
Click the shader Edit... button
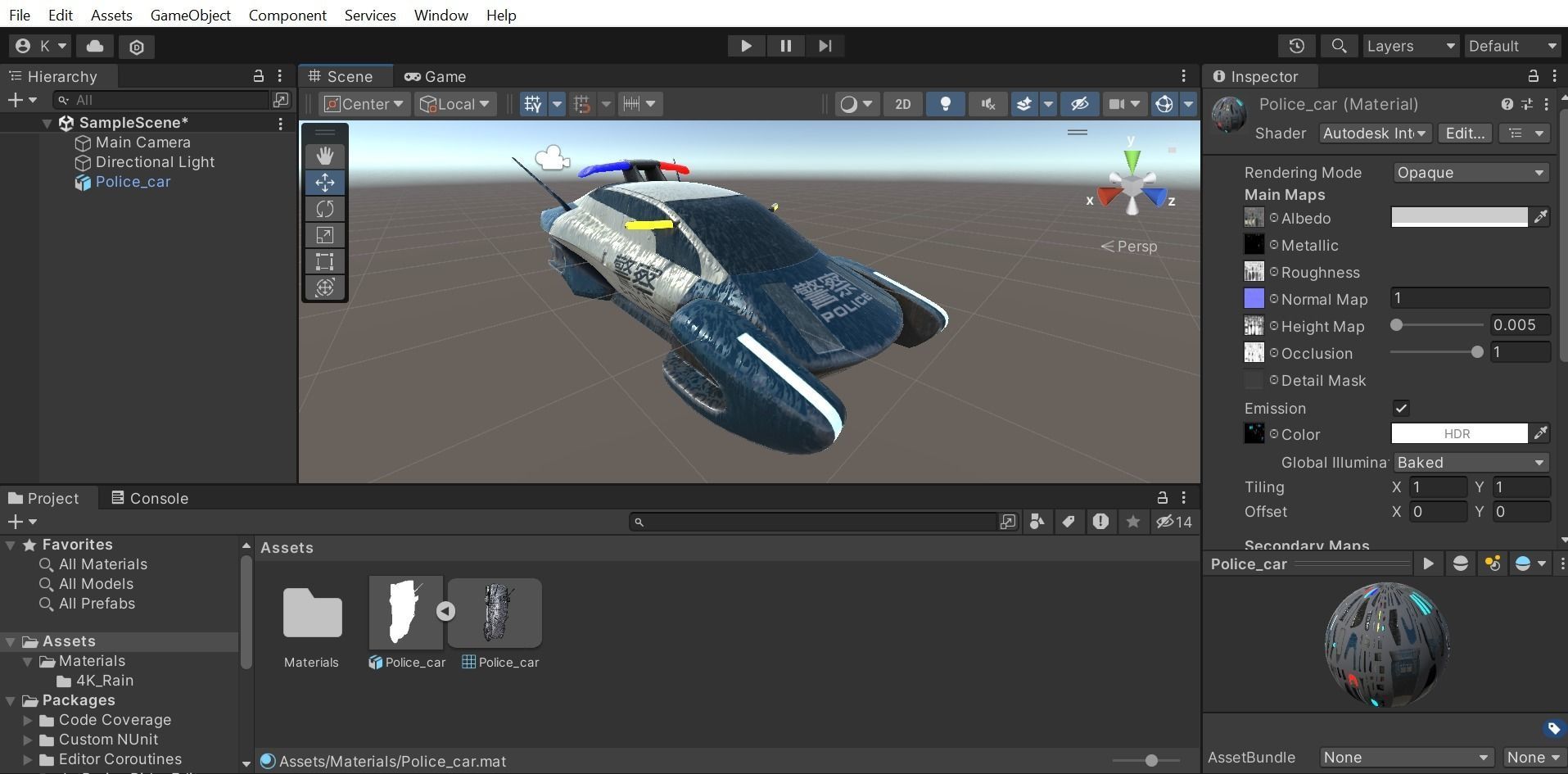click(1465, 134)
